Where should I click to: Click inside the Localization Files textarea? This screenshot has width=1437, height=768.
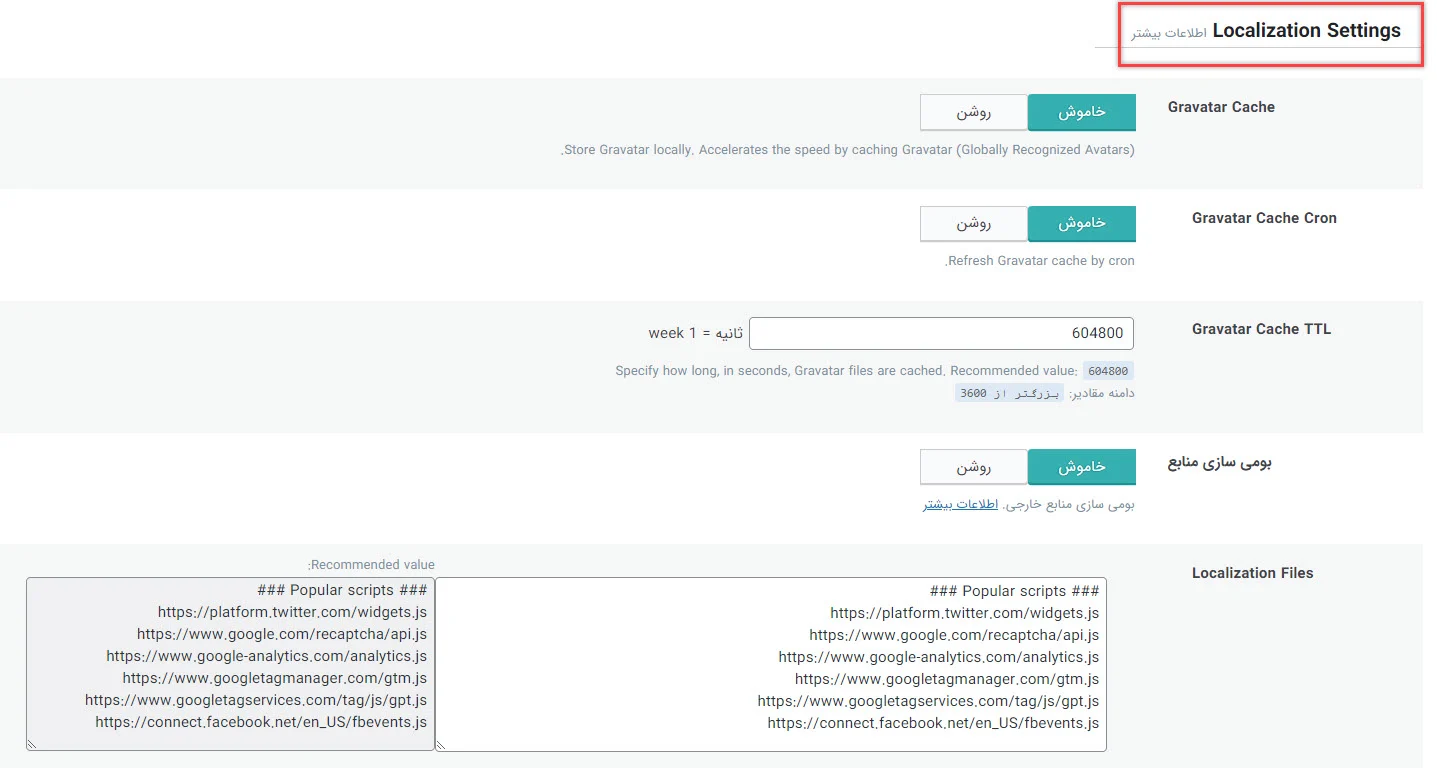click(771, 664)
